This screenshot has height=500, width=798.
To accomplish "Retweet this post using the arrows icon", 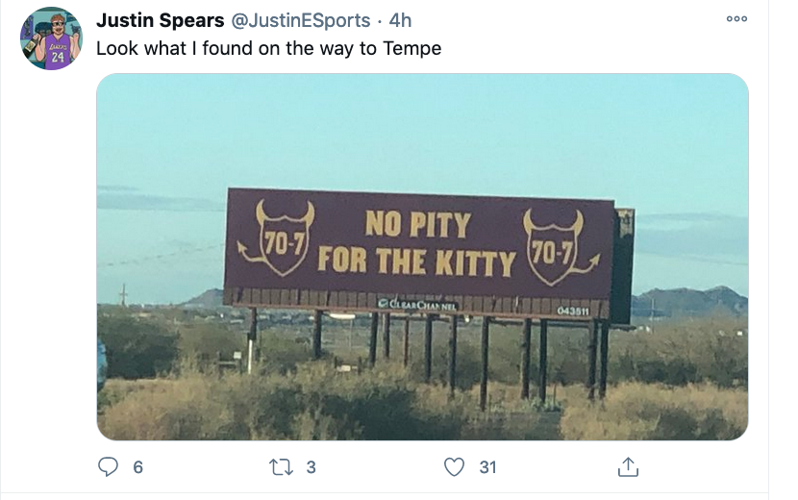I will (x=279, y=466).
